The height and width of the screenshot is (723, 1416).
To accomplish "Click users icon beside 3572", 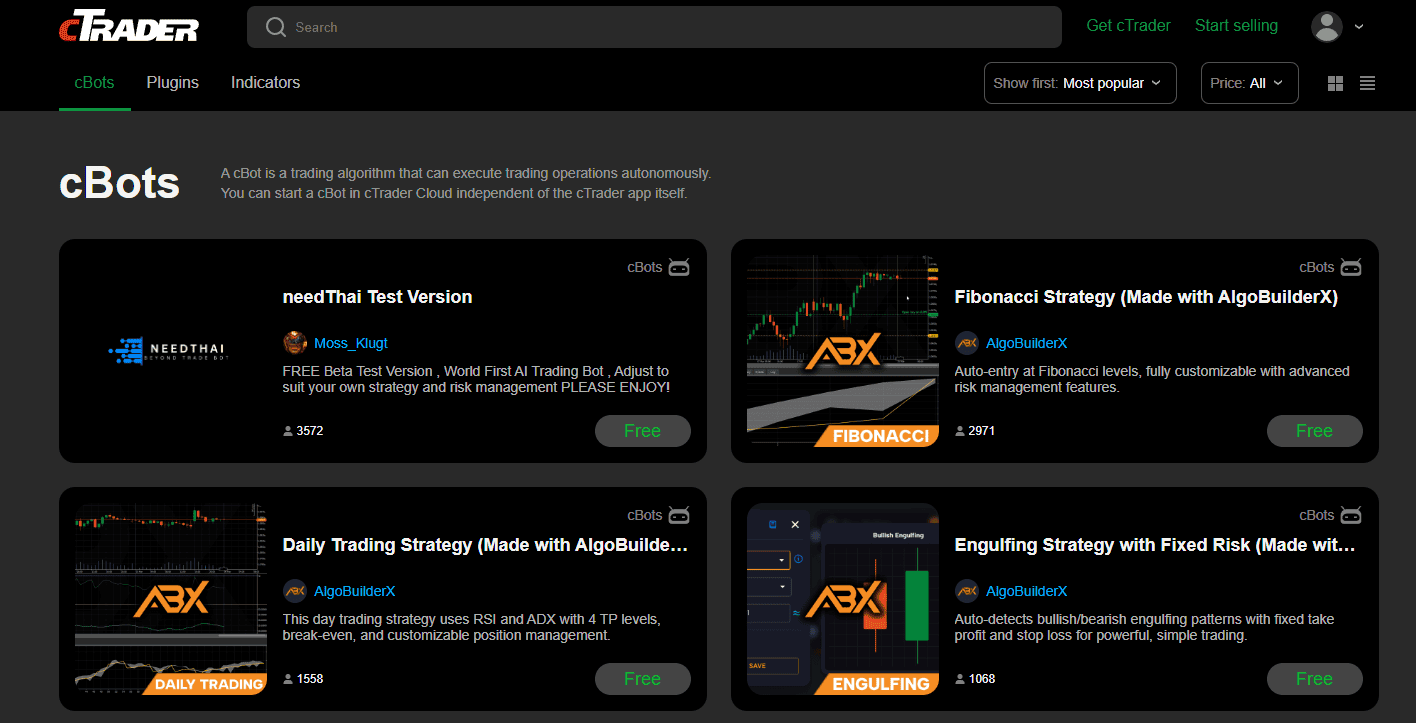I will [x=288, y=431].
